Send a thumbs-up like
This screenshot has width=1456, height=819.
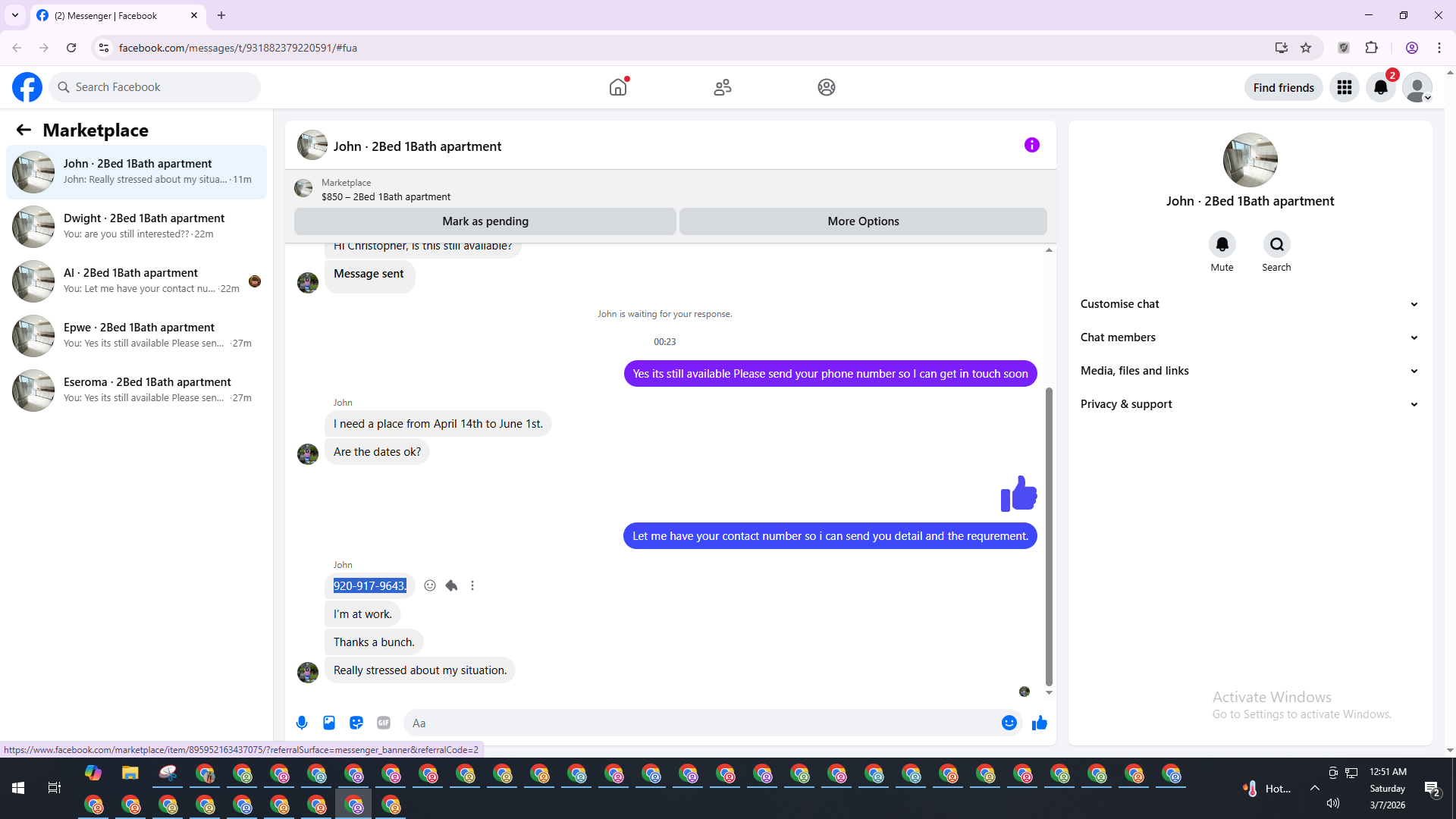tap(1040, 723)
